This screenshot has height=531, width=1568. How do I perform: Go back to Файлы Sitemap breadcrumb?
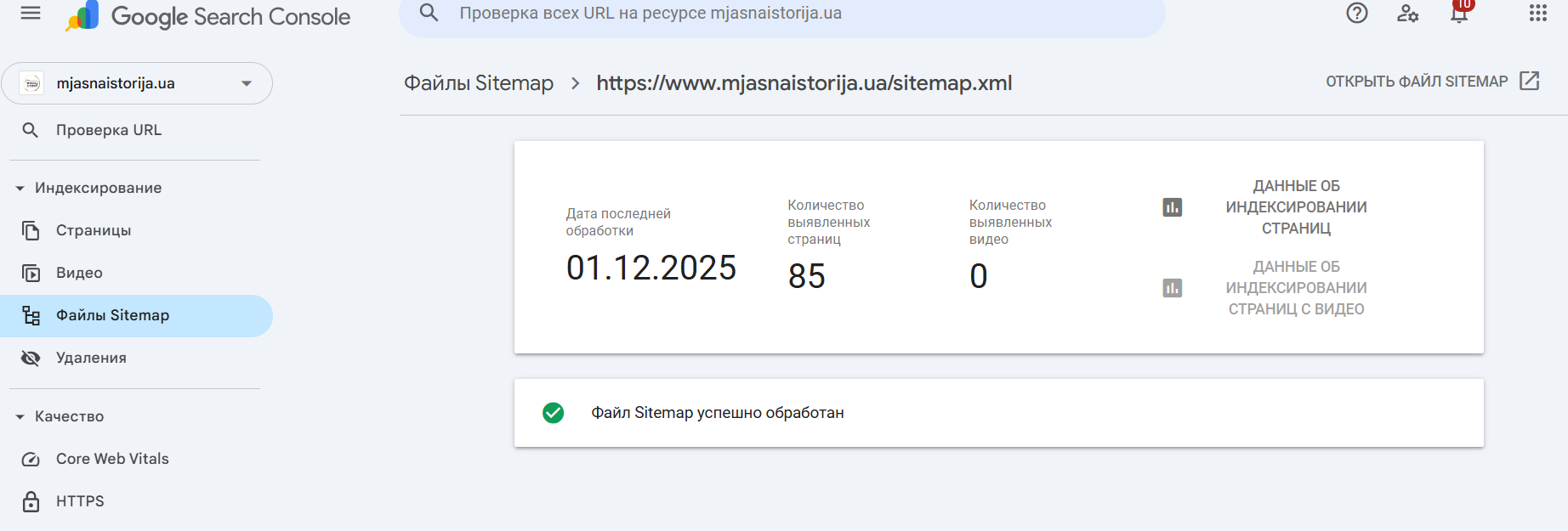(479, 83)
